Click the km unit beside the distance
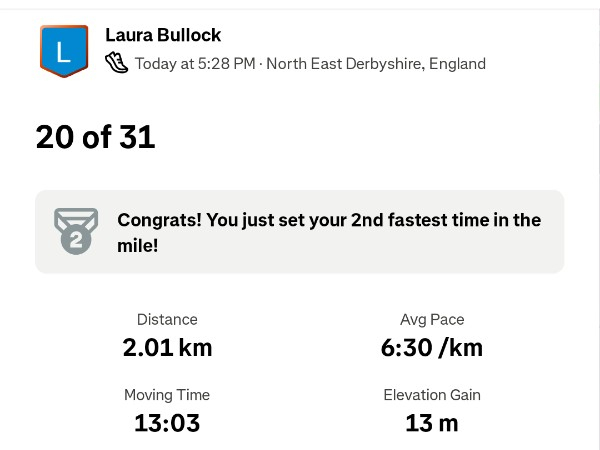600x450 pixels. pyautogui.click(x=195, y=347)
